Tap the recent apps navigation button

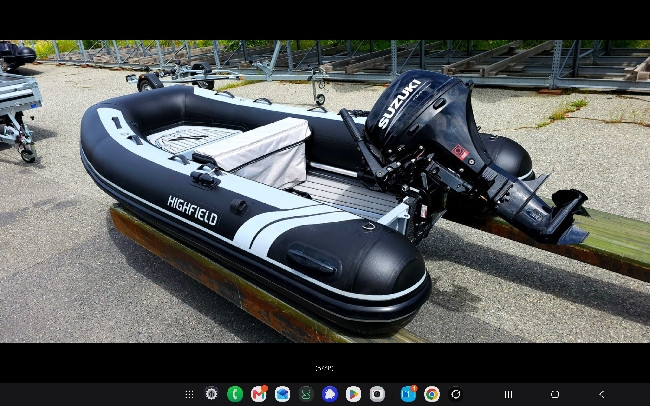tap(508, 394)
